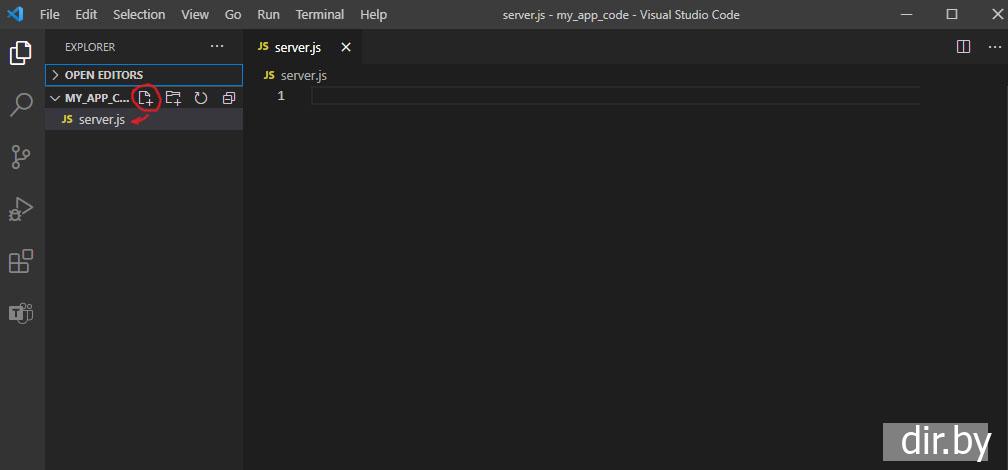The height and width of the screenshot is (470, 1008).
Task: Collapse all folders in explorer
Action: (229, 98)
